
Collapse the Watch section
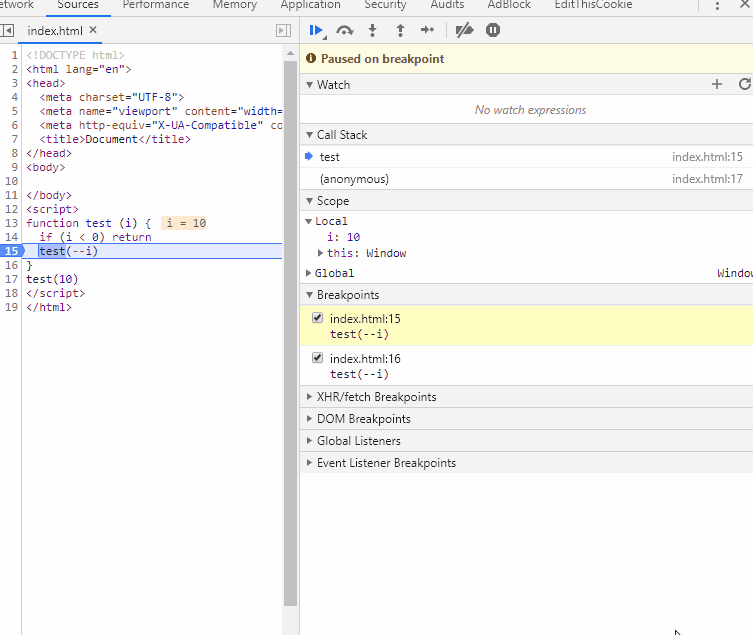click(x=310, y=85)
